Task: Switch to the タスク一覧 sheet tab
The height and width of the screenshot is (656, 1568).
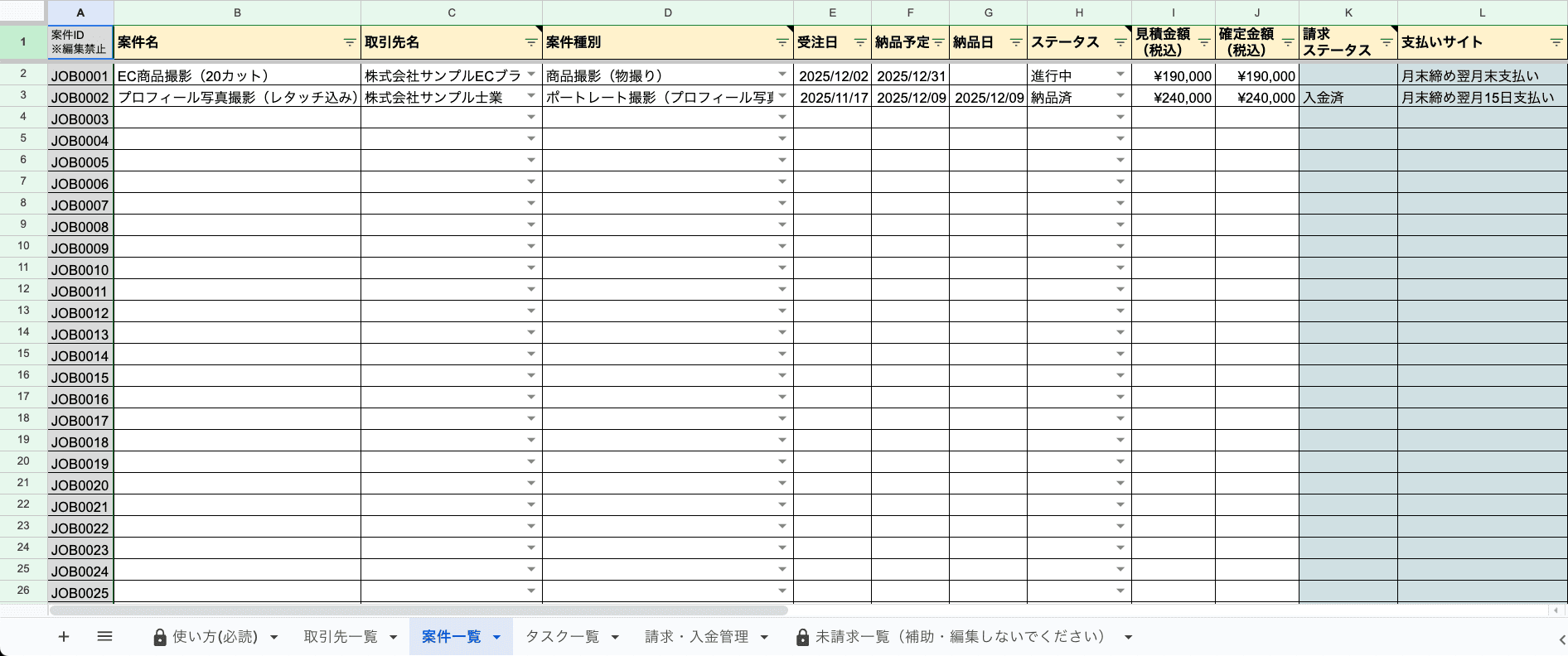Action: click(562, 636)
